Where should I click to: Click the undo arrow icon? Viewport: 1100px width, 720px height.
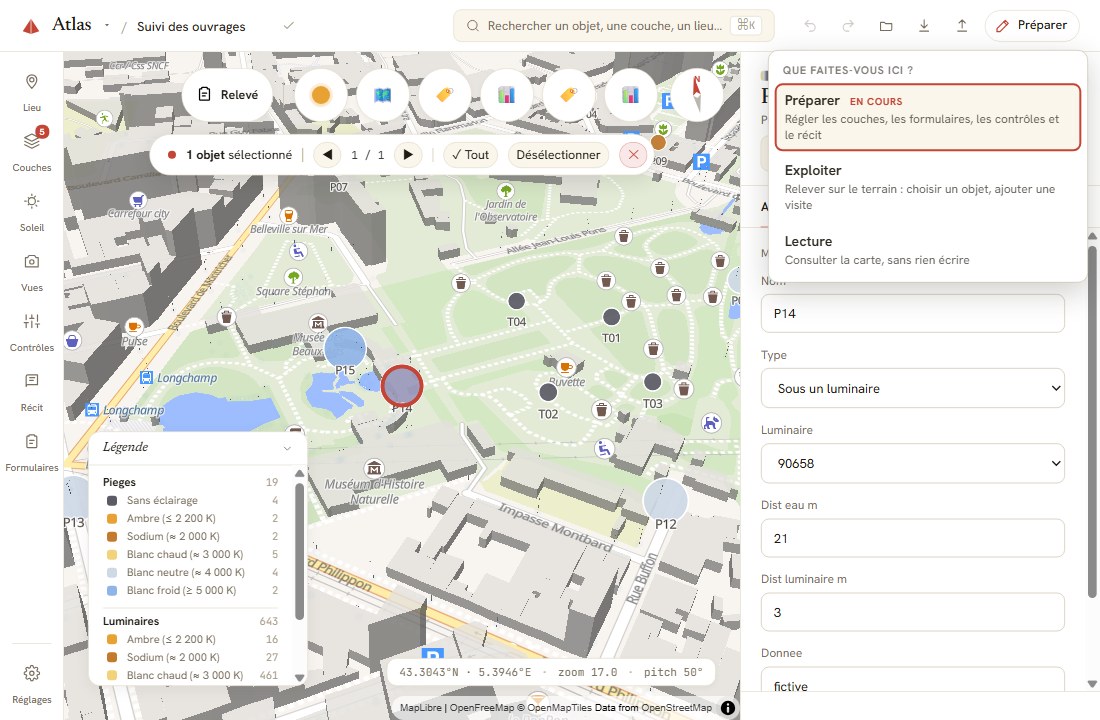coord(810,26)
